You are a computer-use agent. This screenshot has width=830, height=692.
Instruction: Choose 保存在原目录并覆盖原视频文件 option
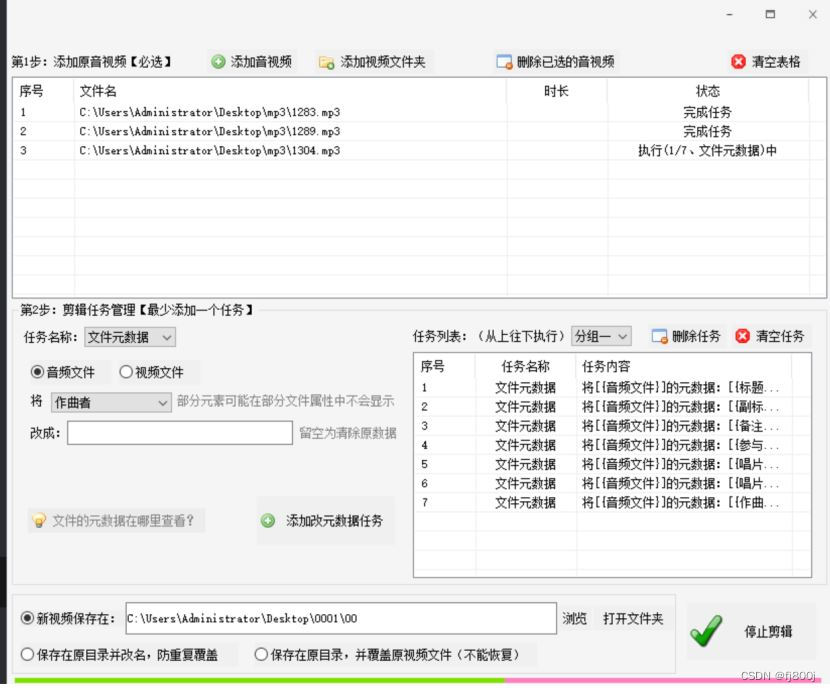[x=261, y=655]
